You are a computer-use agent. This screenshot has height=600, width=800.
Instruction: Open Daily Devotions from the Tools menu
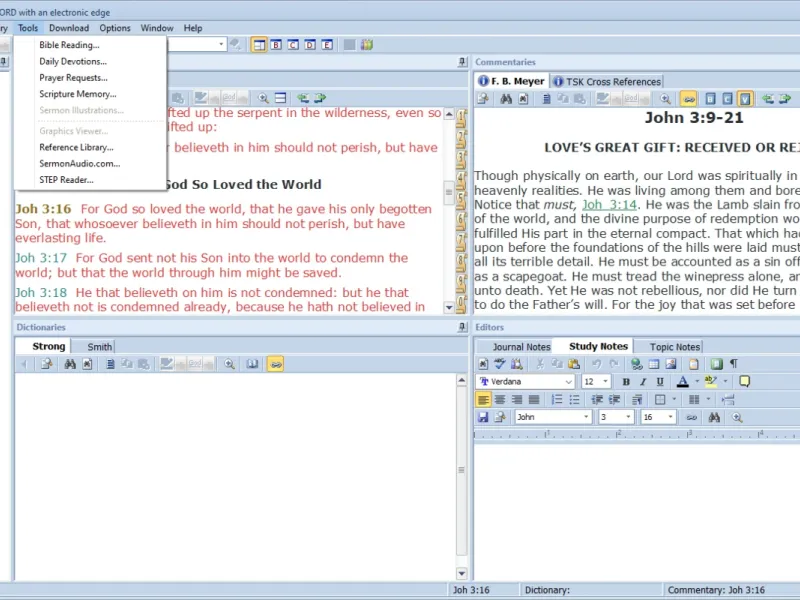click(x=73, y=61)
